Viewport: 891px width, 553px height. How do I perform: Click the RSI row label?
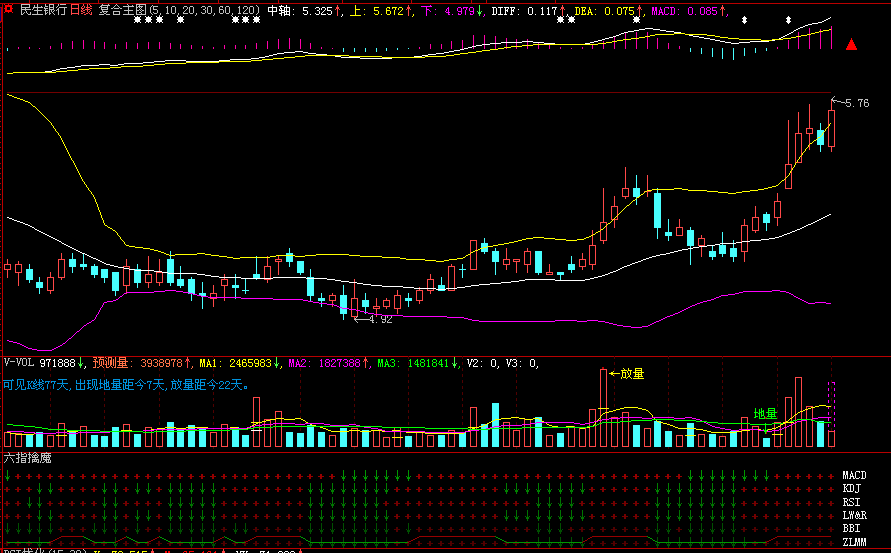[851, 502]
